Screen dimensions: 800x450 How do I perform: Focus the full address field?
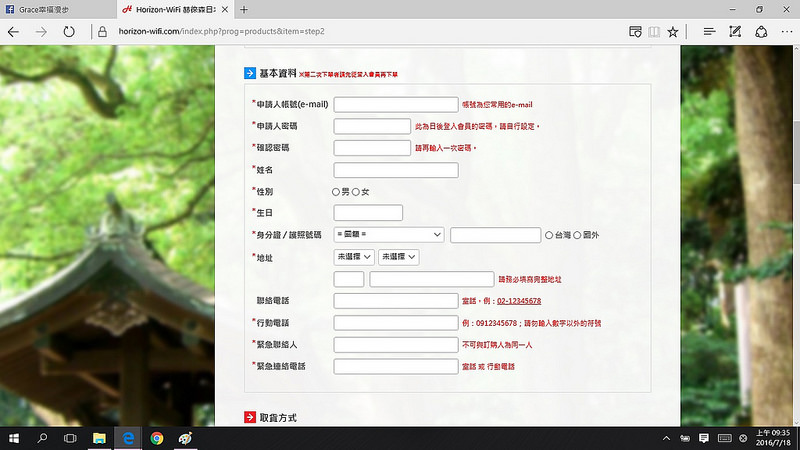point(432,279)
